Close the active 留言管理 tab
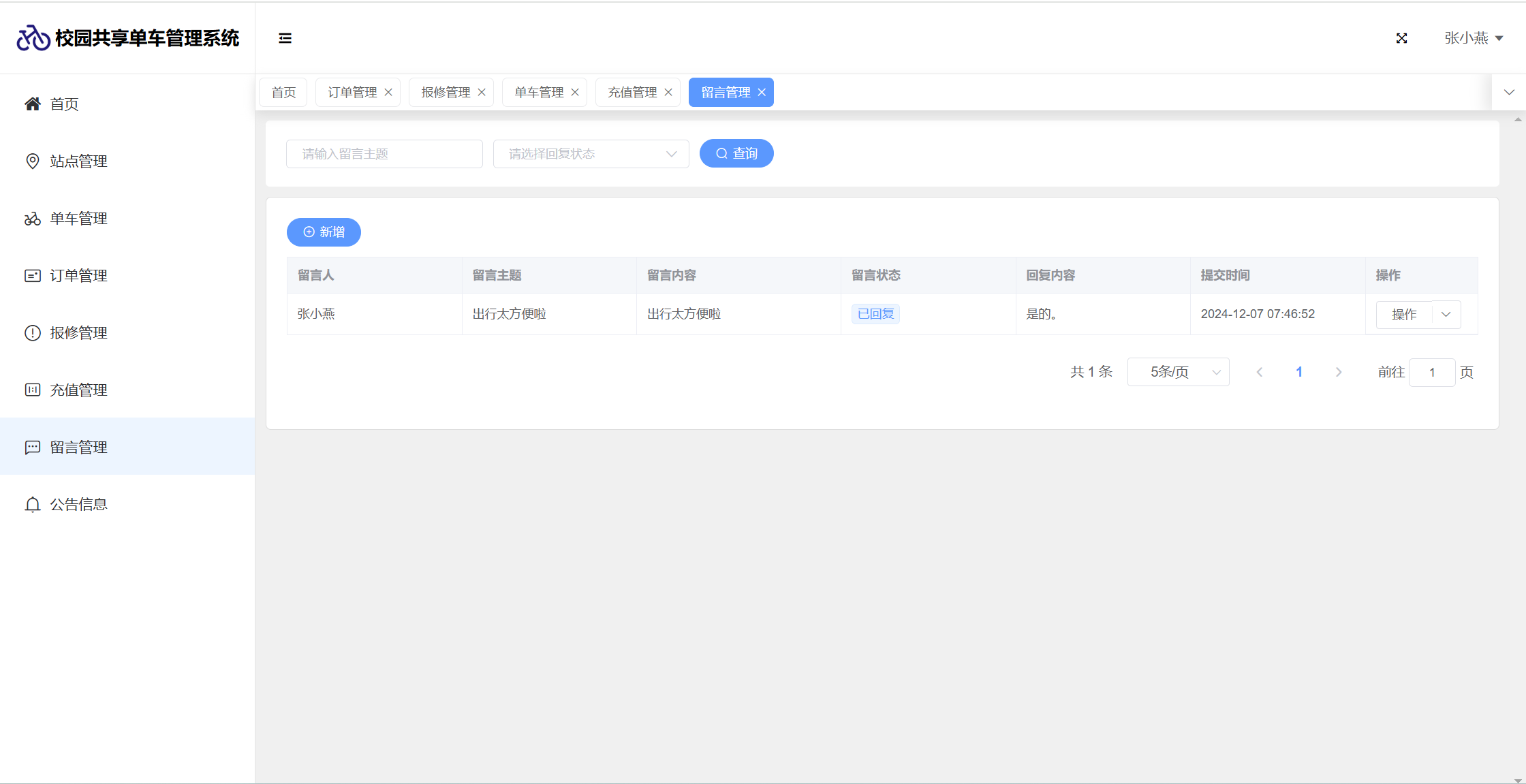 (x=762, y=93)
